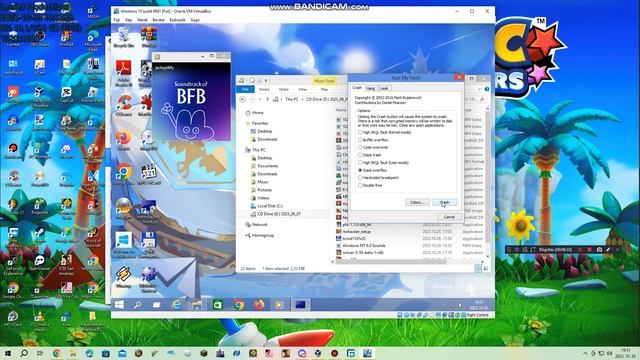
Task: Click guest Windows Start button
Action: [119, 304]
